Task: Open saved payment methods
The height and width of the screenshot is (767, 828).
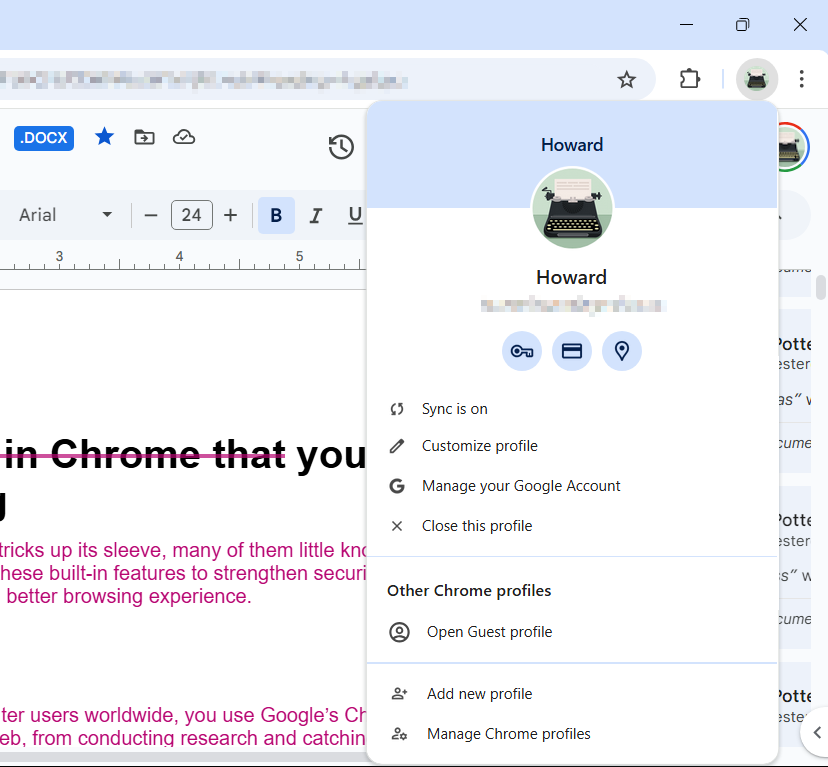Action: [571, 351]
